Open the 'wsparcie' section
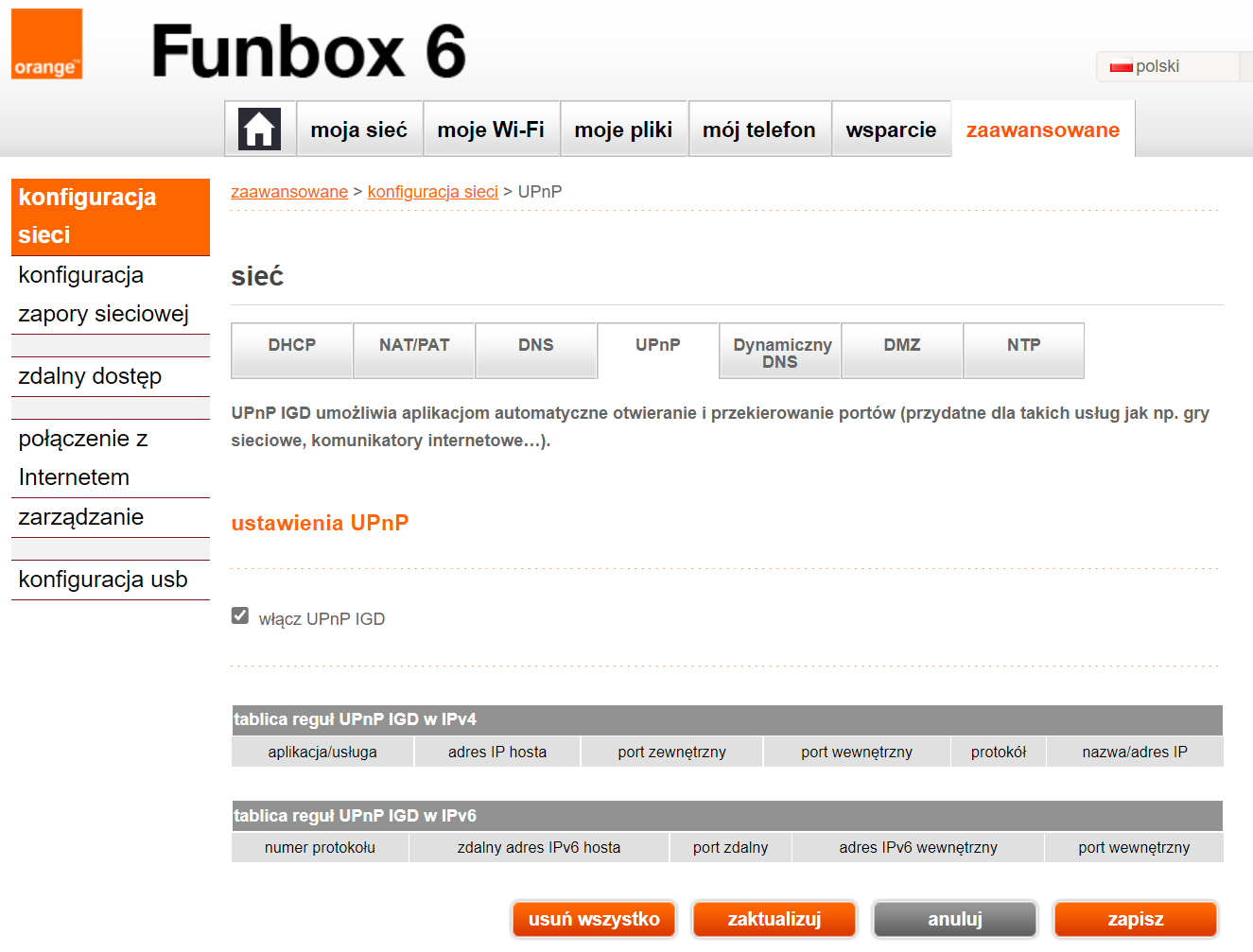1253x952 pixels. 891,129
